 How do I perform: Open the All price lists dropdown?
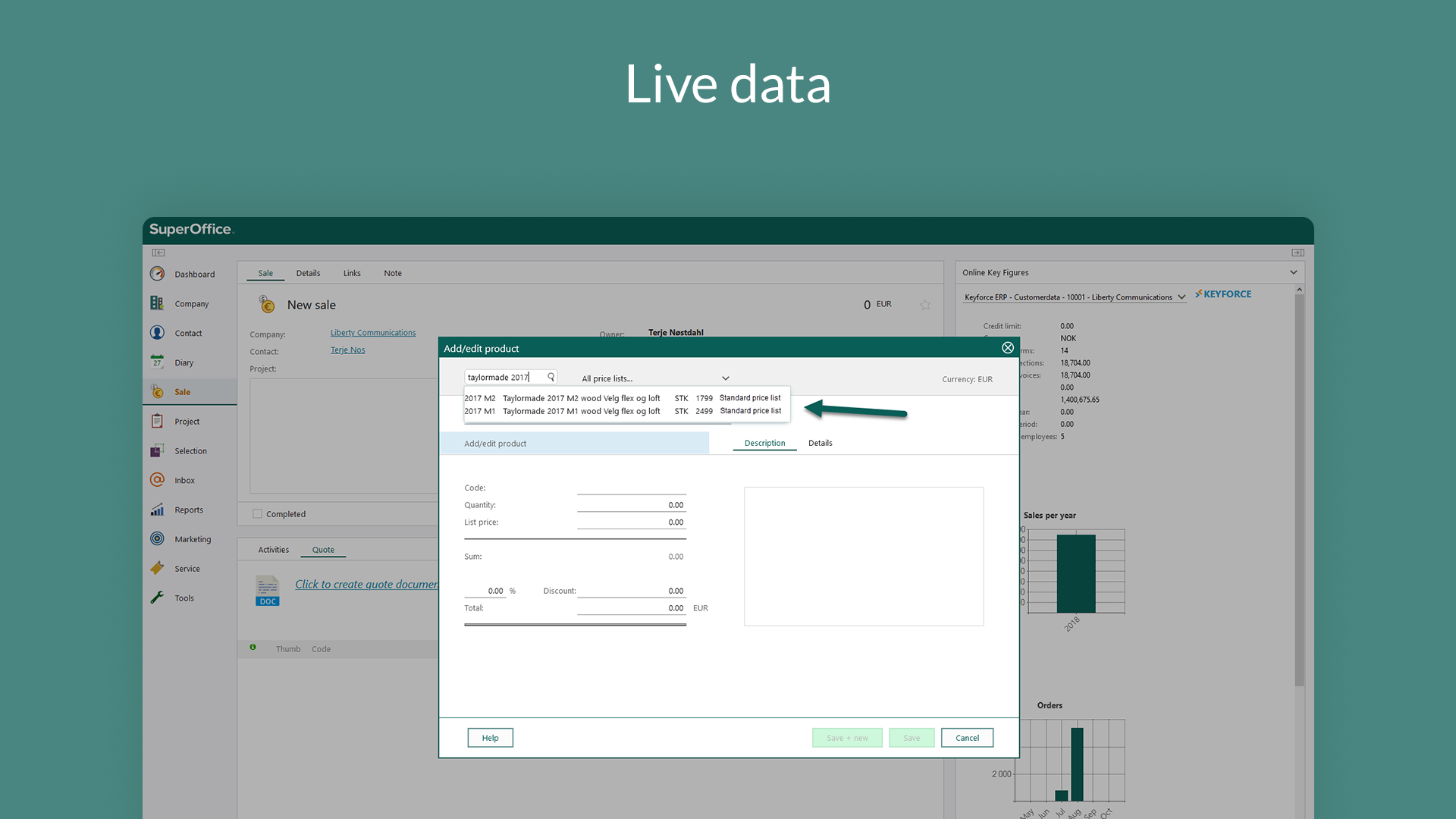(655, 378)
